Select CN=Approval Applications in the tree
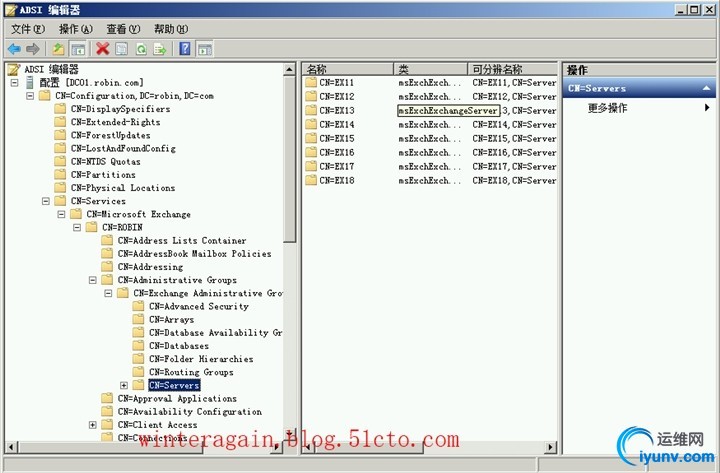 point(177,399)
